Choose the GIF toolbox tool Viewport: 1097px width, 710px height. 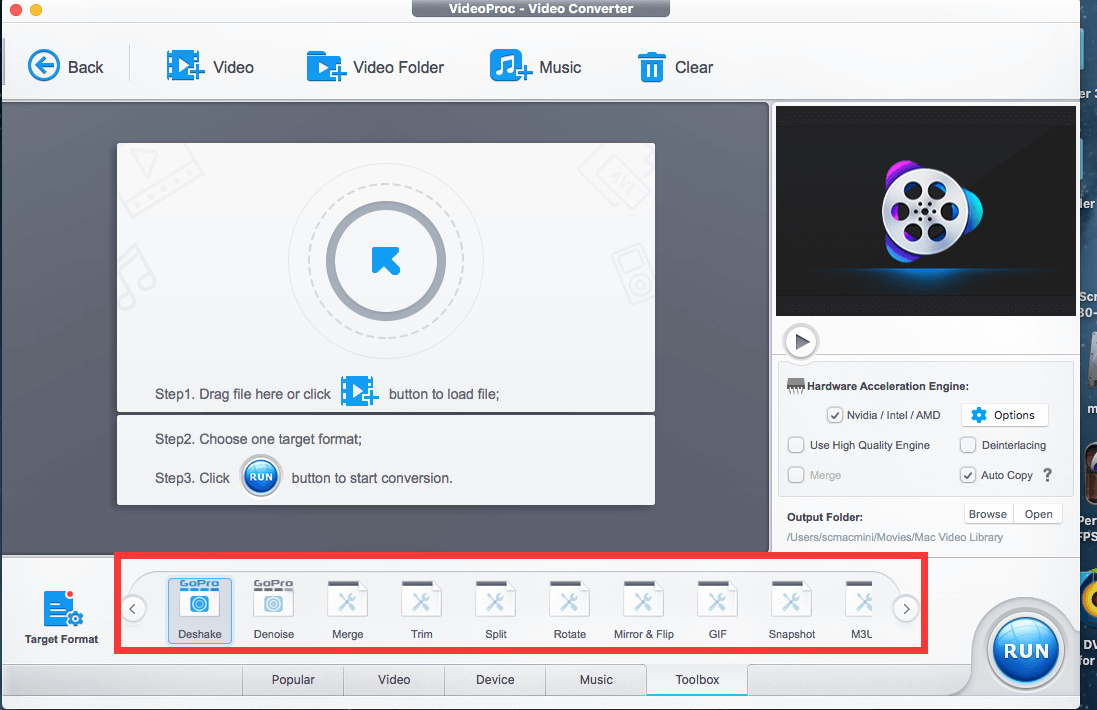718,609
